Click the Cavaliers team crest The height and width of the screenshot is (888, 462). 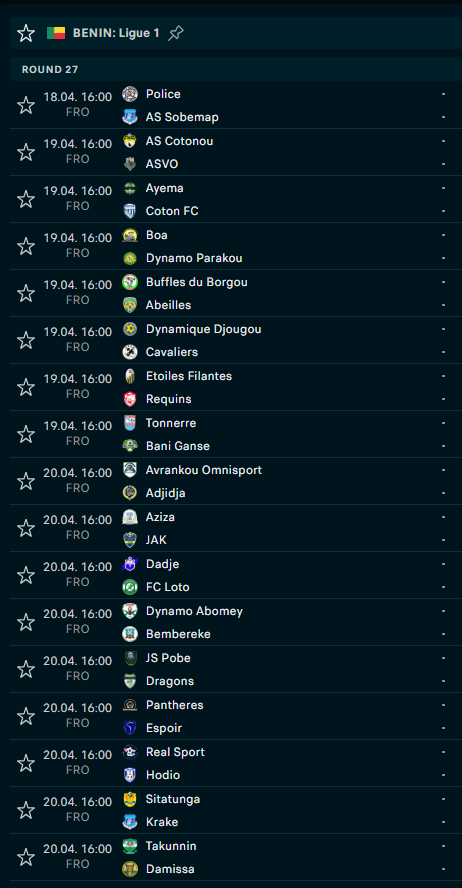(130, 352)
